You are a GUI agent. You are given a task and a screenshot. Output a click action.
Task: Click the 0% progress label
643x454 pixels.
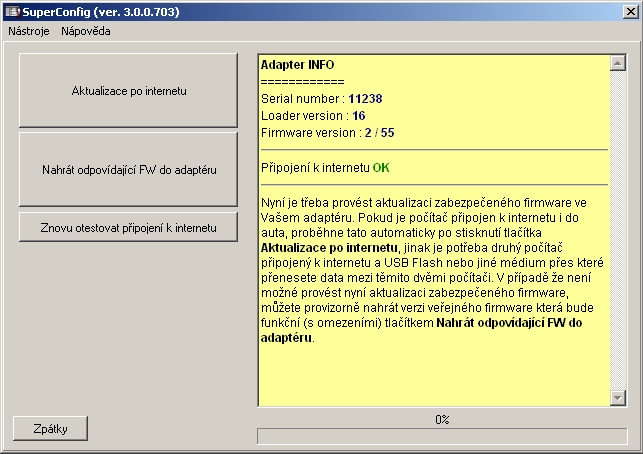pos(442,420)
